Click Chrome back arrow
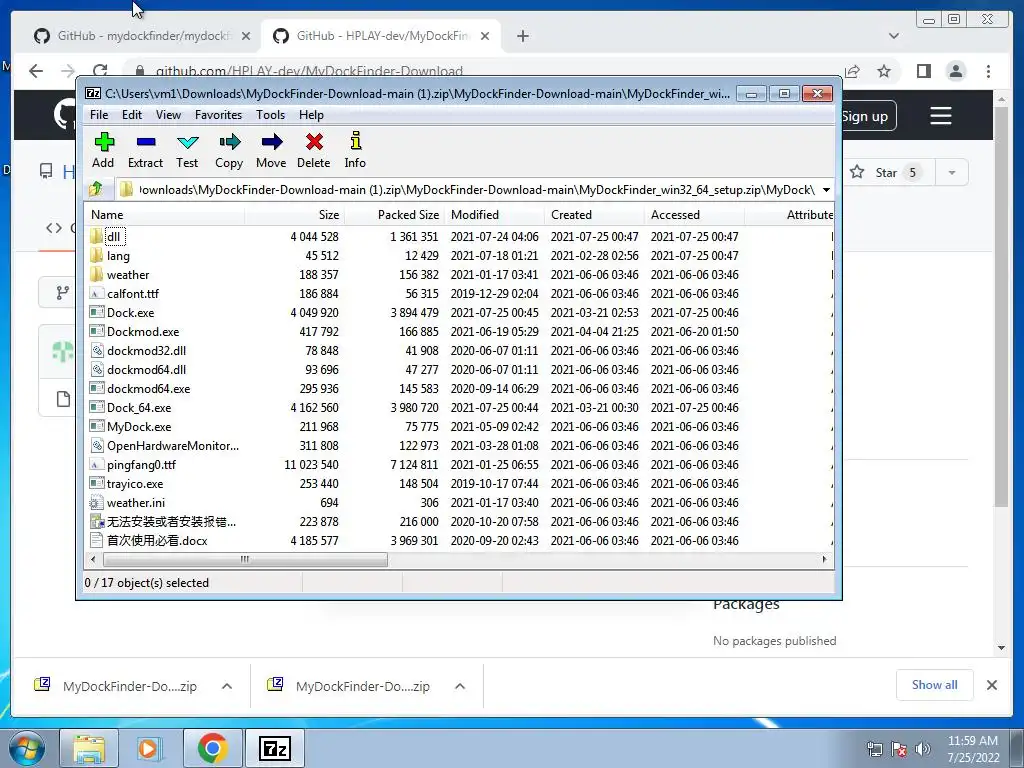The width and height of the screenshot is (1024, 768). pos(36,71)
